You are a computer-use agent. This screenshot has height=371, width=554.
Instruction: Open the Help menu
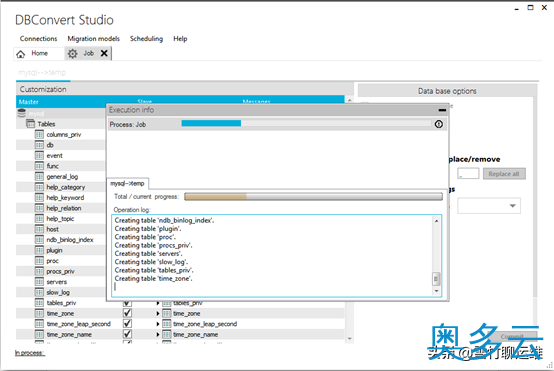coord(180,39)
